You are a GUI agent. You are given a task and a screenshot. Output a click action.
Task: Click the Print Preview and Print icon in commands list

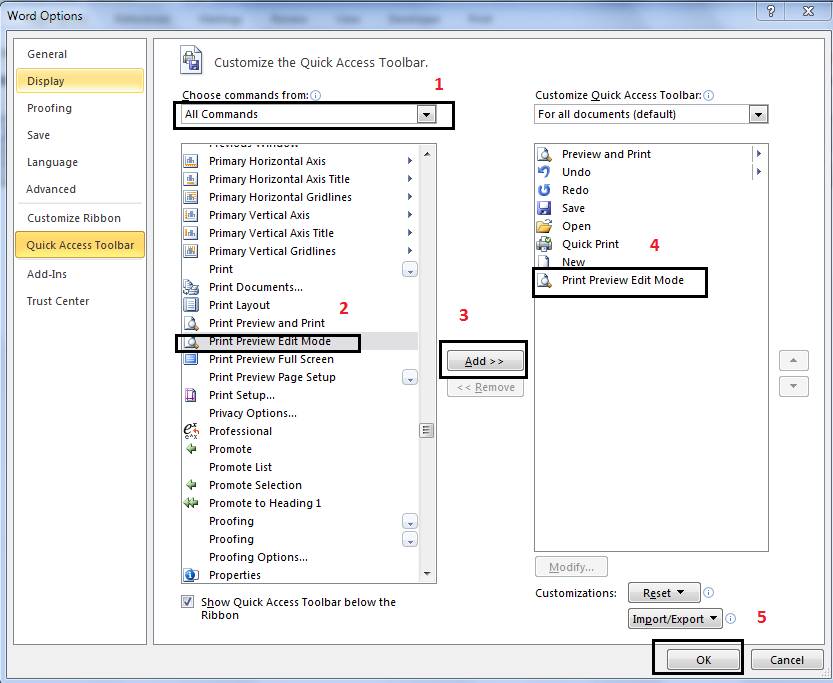[x=191, y=323]
